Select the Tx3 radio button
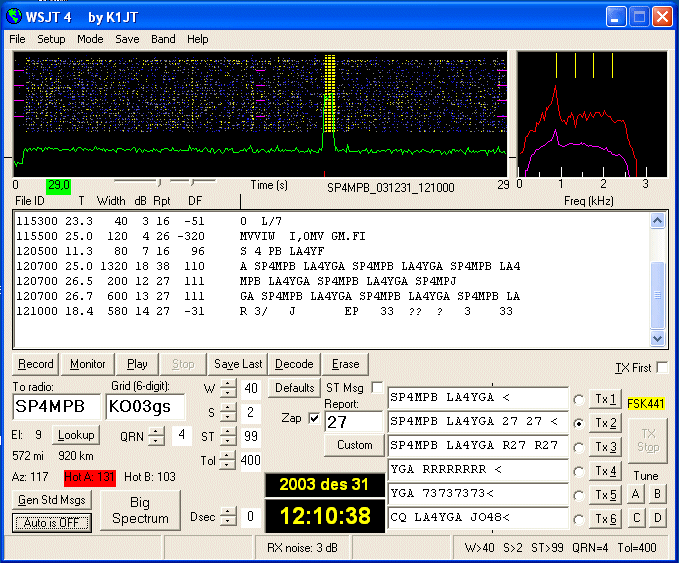This screenshot has width=679, height=563. 579,447
